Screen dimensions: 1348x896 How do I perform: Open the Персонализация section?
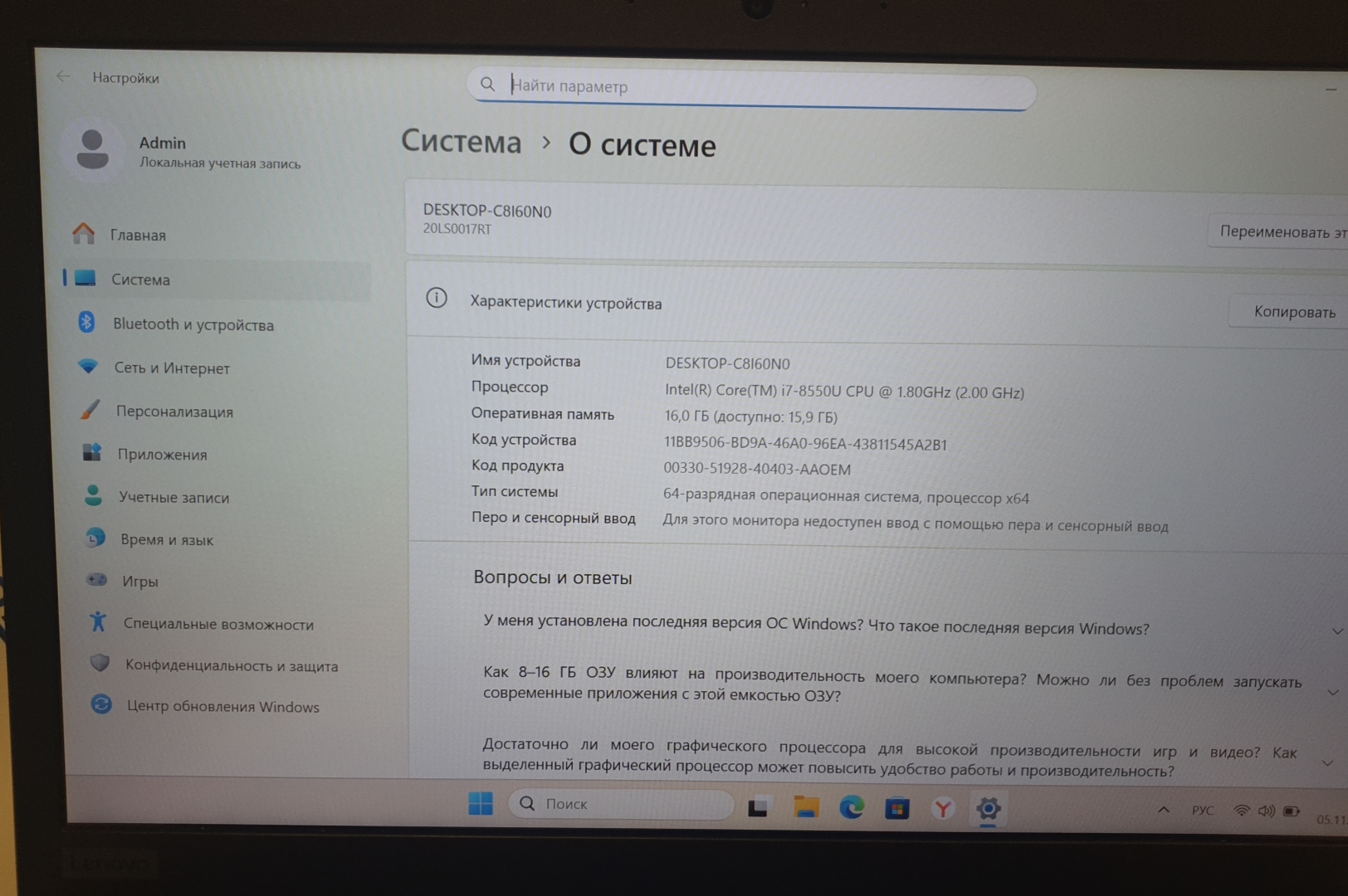click(174, 411)
